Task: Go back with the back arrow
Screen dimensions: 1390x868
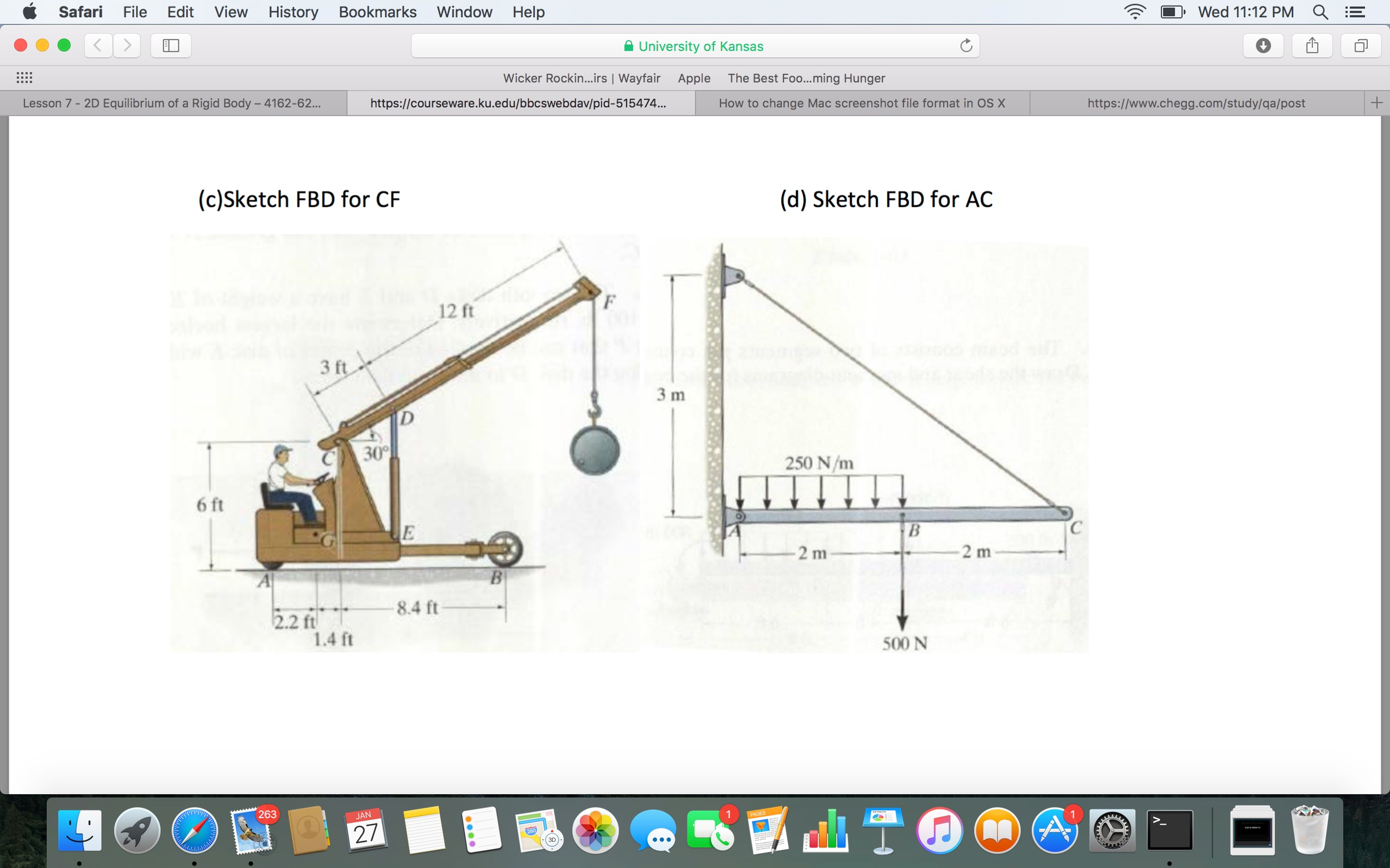Action: point(98,46)
